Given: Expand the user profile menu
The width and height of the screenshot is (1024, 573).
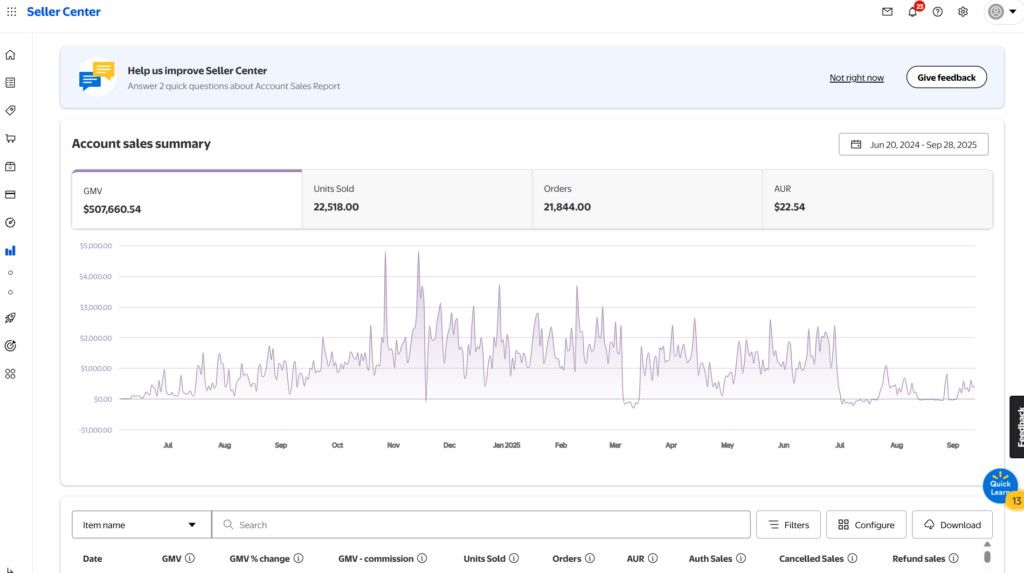Looking at the screenshot, I should 1001,12.
